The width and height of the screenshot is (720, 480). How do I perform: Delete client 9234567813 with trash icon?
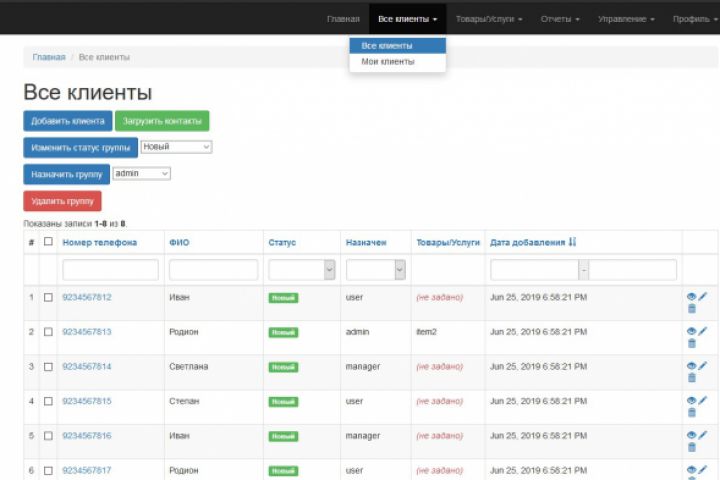[692, 343]
